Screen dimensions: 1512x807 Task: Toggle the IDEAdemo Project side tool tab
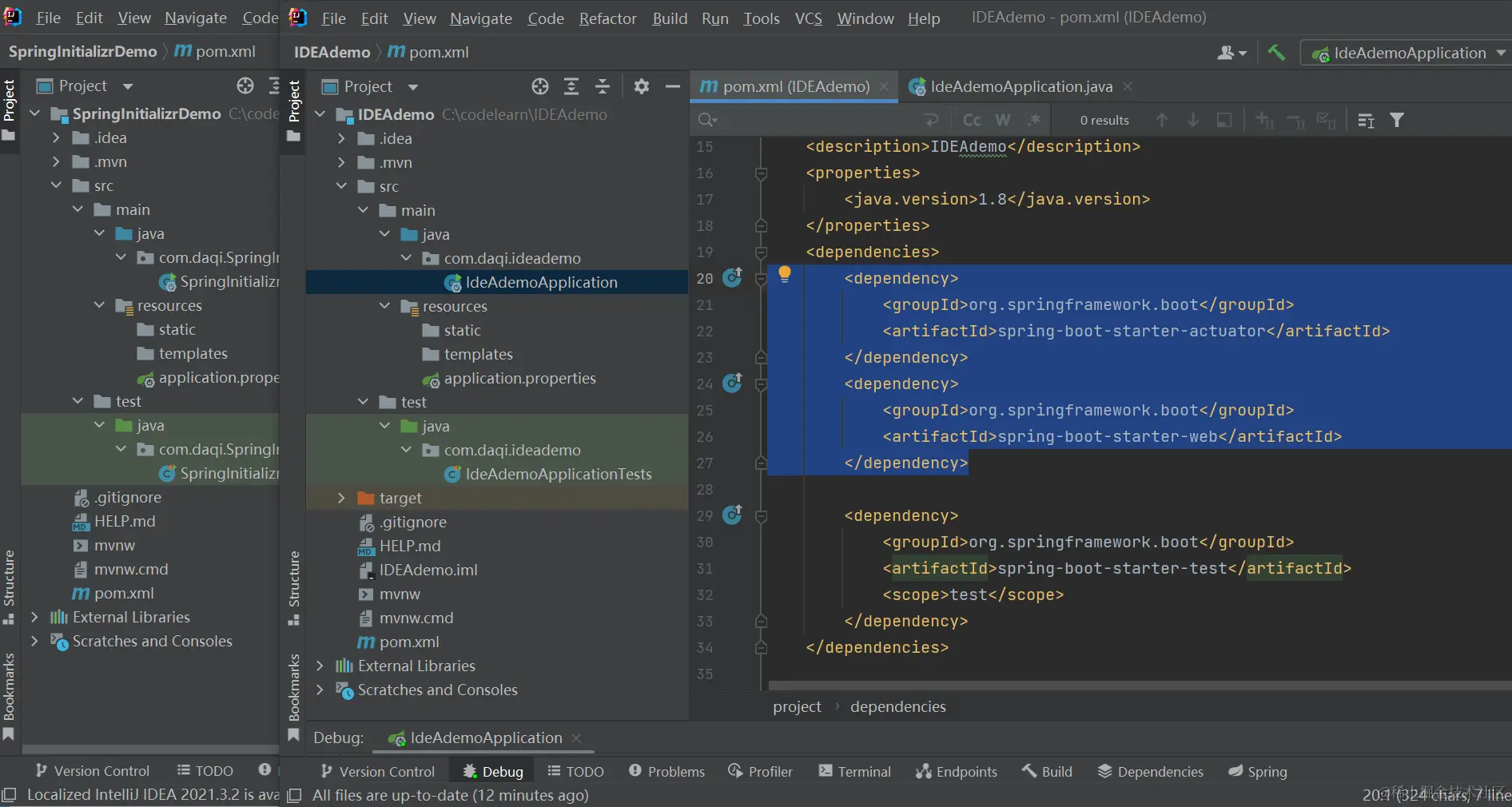pyautogui.click(x=294, y=110)
